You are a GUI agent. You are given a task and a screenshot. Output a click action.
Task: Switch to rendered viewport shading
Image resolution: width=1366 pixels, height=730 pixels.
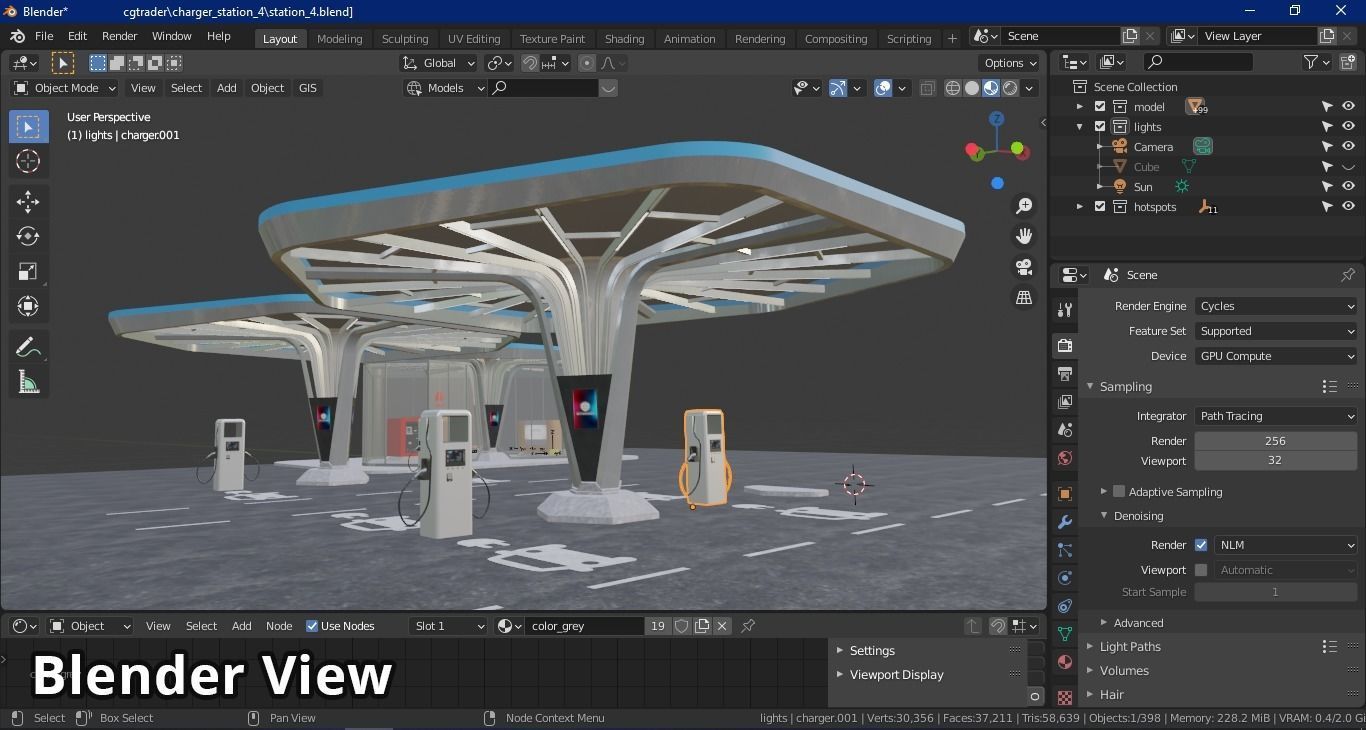click(1010, 88)
